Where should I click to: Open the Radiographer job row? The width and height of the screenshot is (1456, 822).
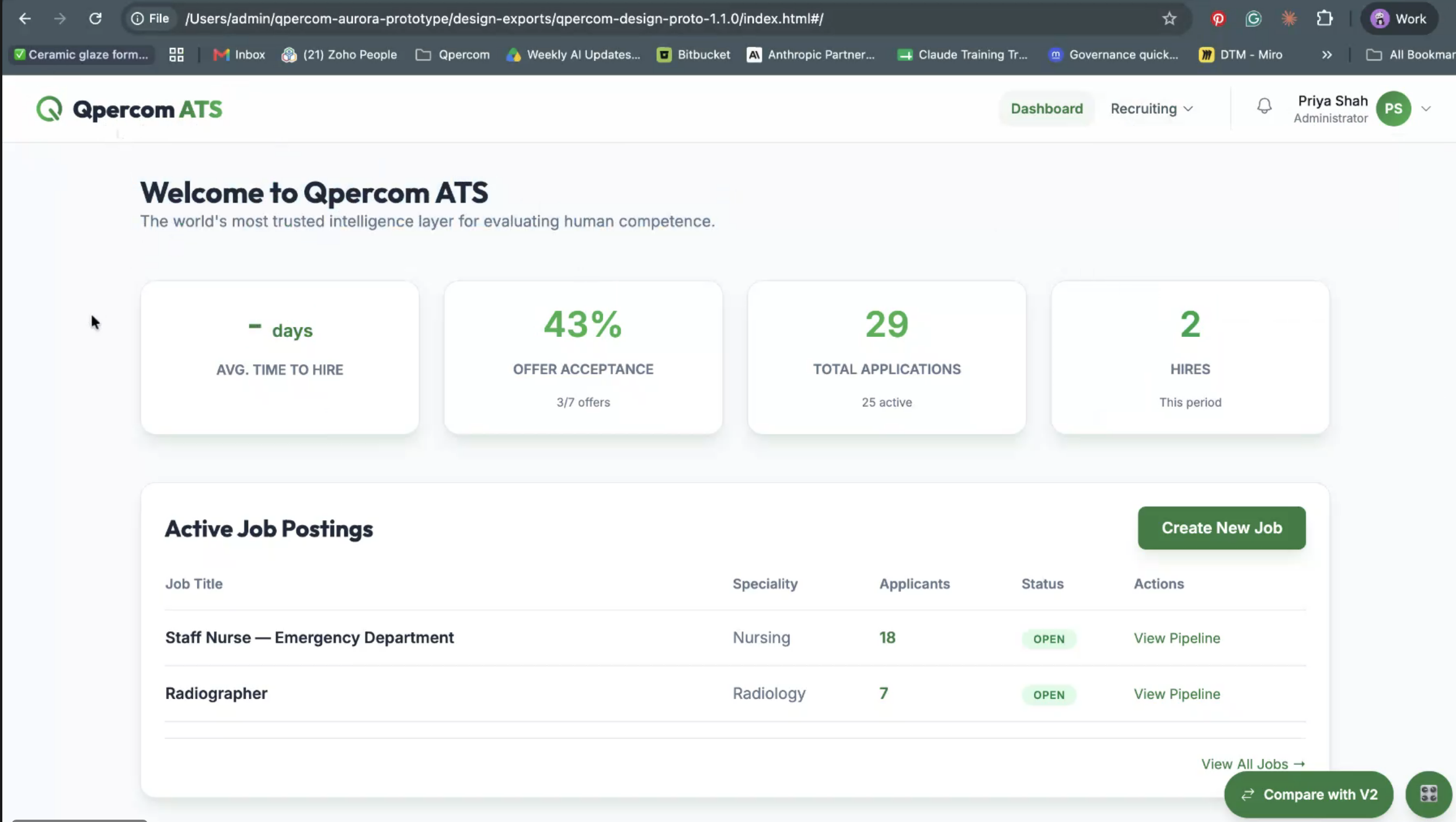pyautogui.click(x=735, y=694)
